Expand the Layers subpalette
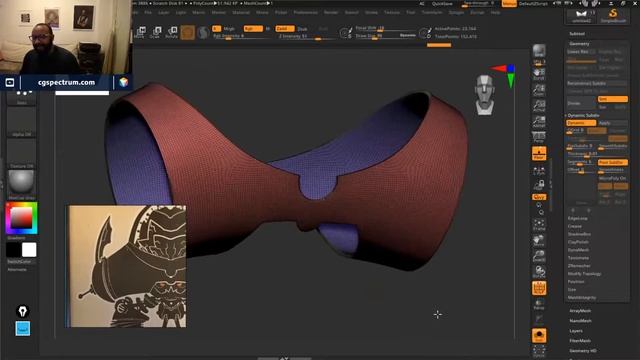The height and width of the screenshot is (360, 640). click(576, 331)
